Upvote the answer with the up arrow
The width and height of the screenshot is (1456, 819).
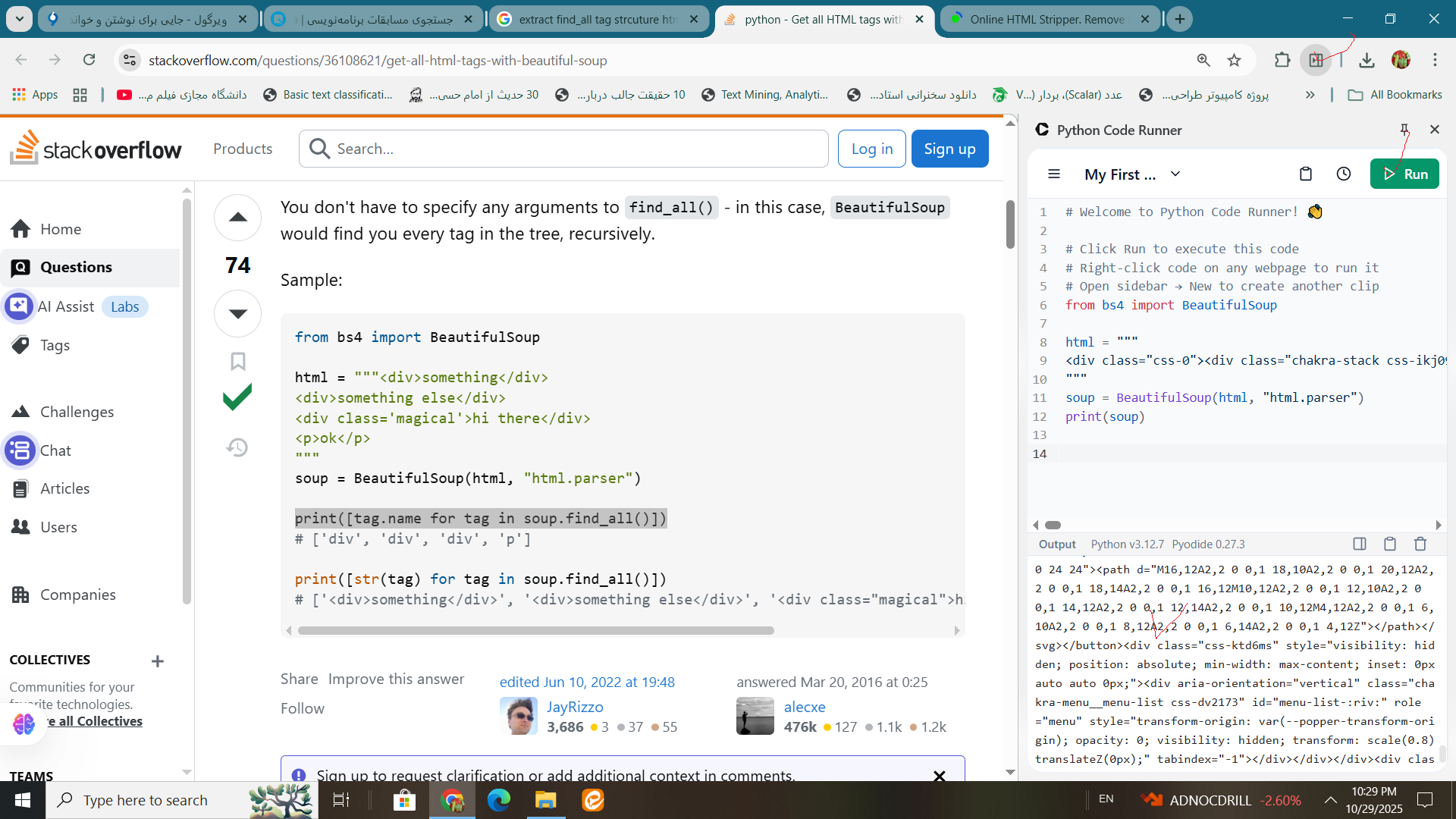click(x=238, y=218)
